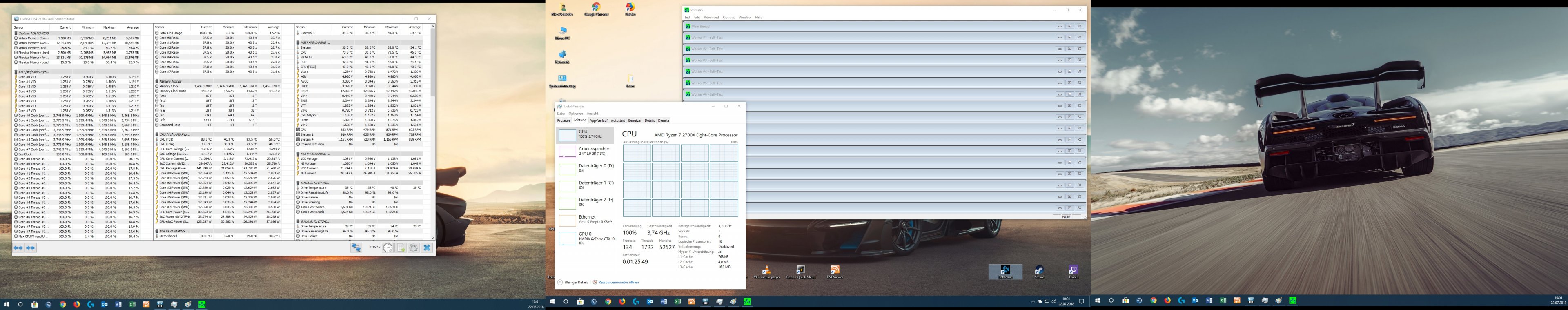Open action center on middle monitor taskbar

[1082, 301]
